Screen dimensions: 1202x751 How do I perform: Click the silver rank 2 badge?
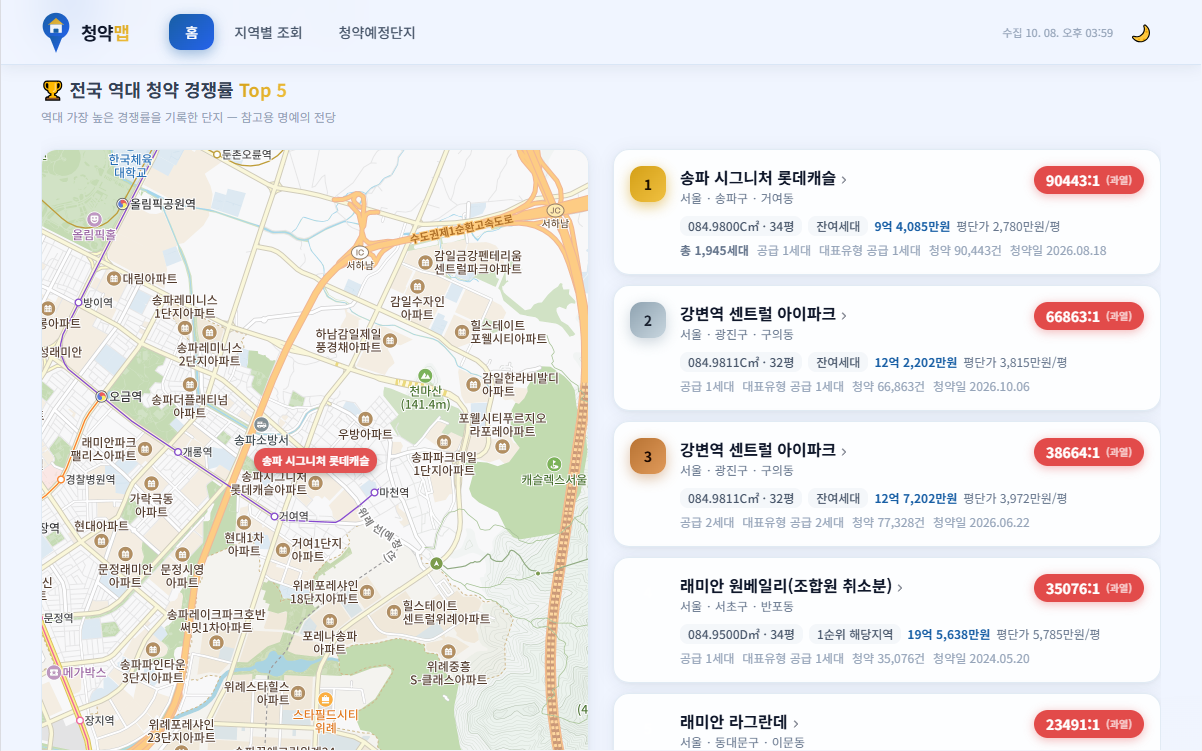(x=648, y=320)
